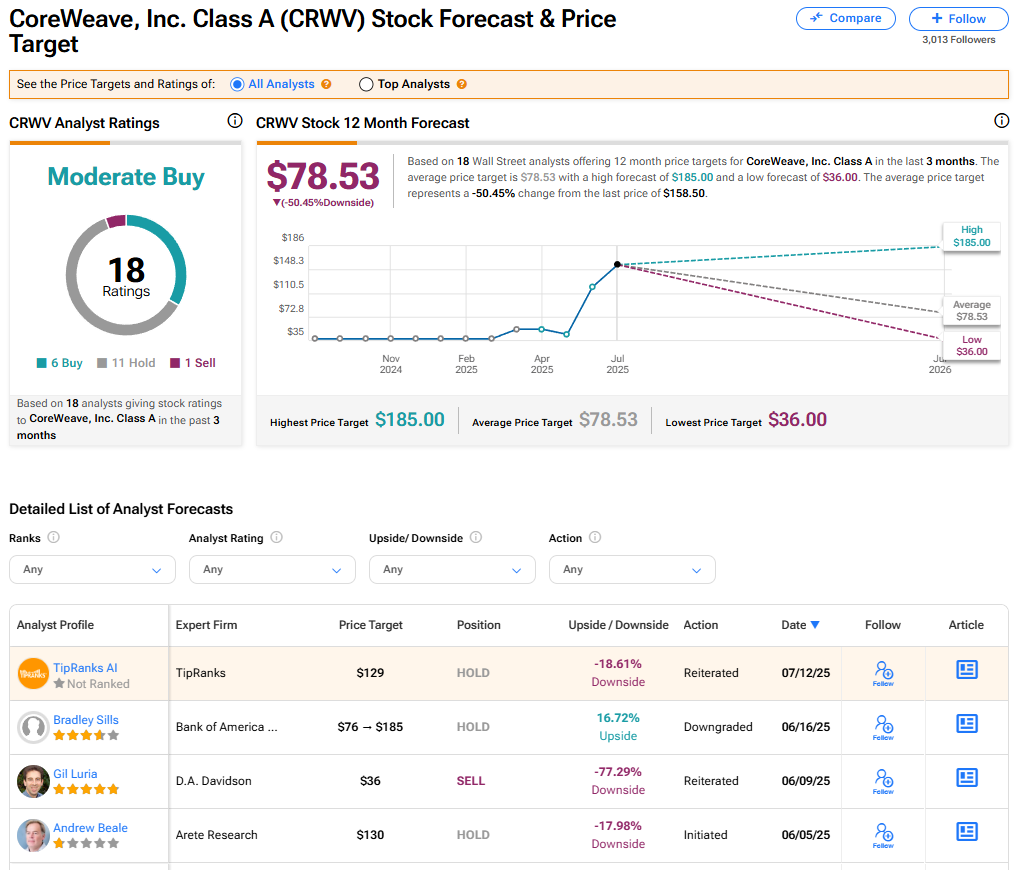1023x870 pixels.
Task: Click the TipRanks AI orange avatar
Action: tap(33, 674)
